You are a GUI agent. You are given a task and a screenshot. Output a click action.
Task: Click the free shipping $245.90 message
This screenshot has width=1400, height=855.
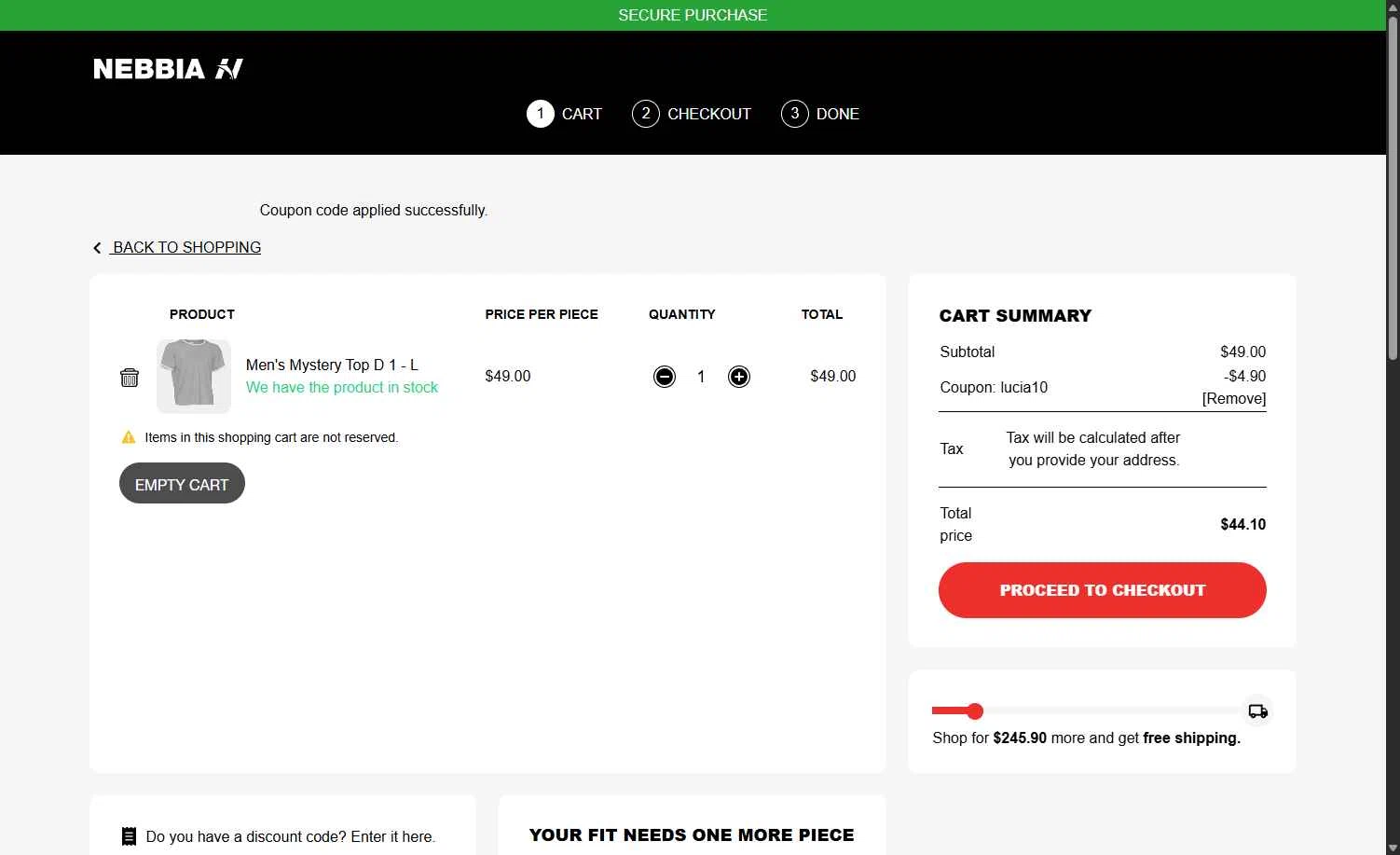(1087, 738)
